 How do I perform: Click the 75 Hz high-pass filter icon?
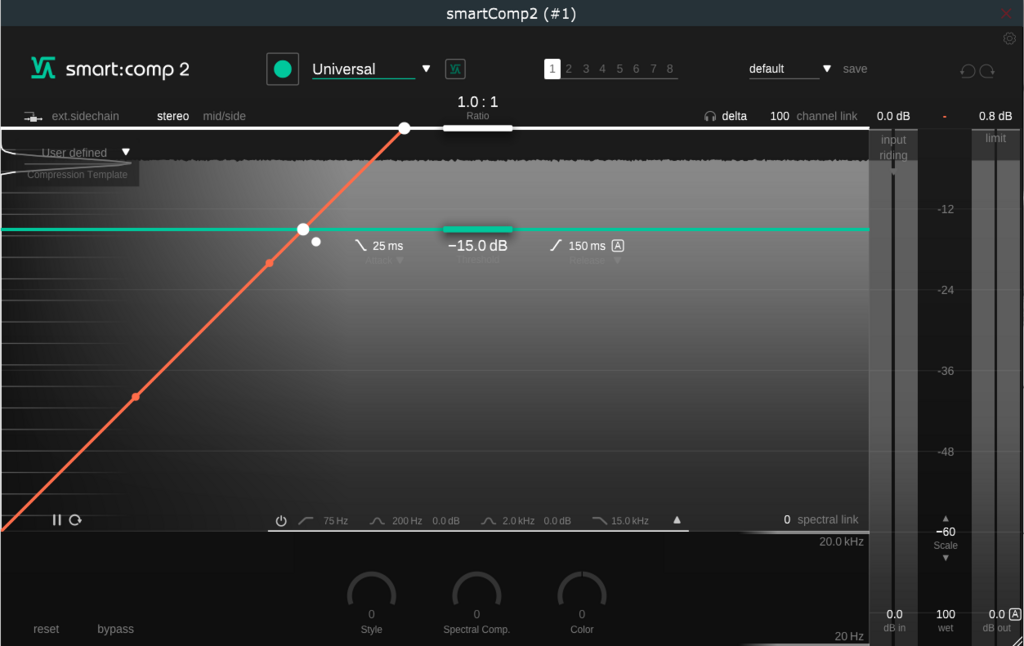point(306,521)
